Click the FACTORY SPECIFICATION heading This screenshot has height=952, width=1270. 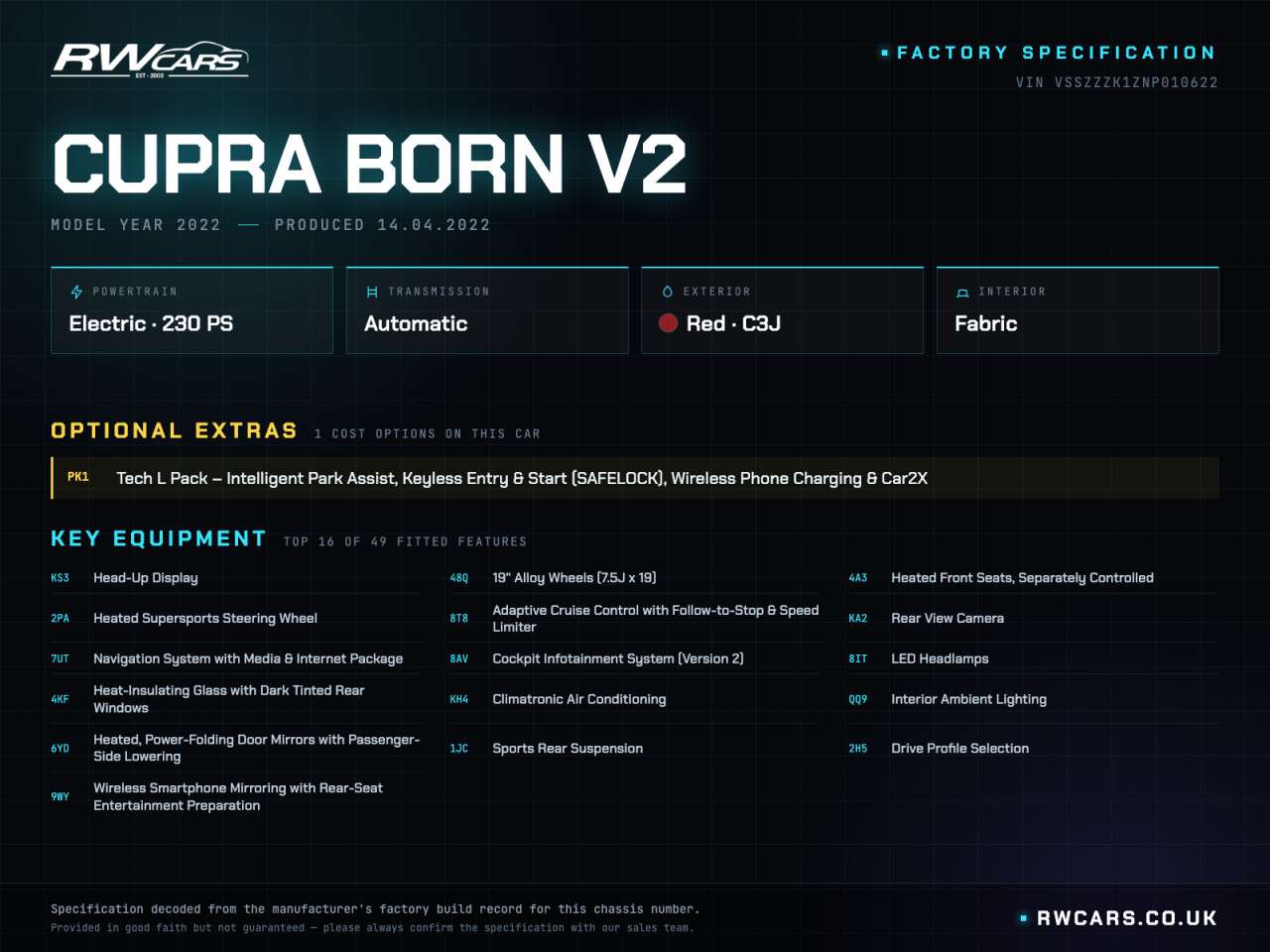click(1056, 53)
